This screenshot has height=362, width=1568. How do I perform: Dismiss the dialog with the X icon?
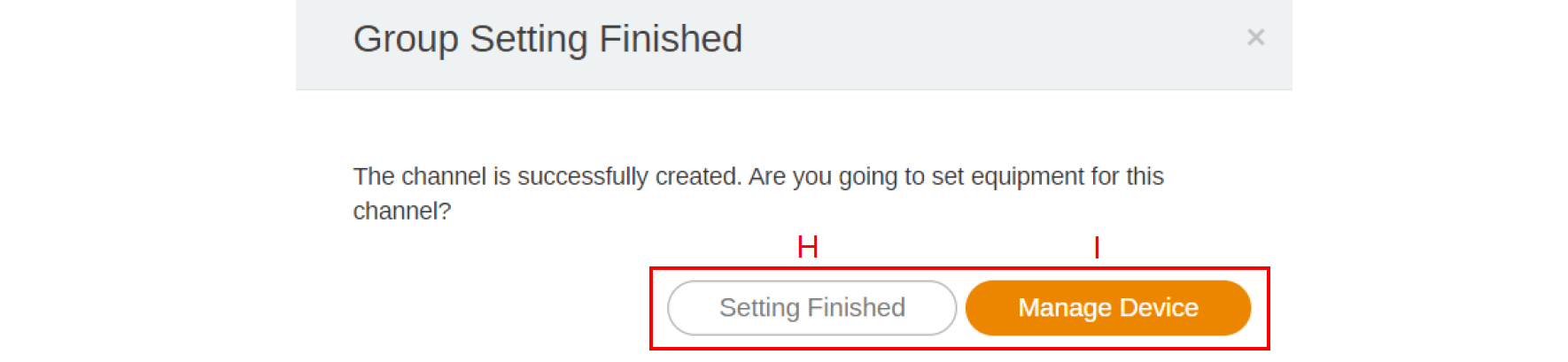tap(1255, 37)
